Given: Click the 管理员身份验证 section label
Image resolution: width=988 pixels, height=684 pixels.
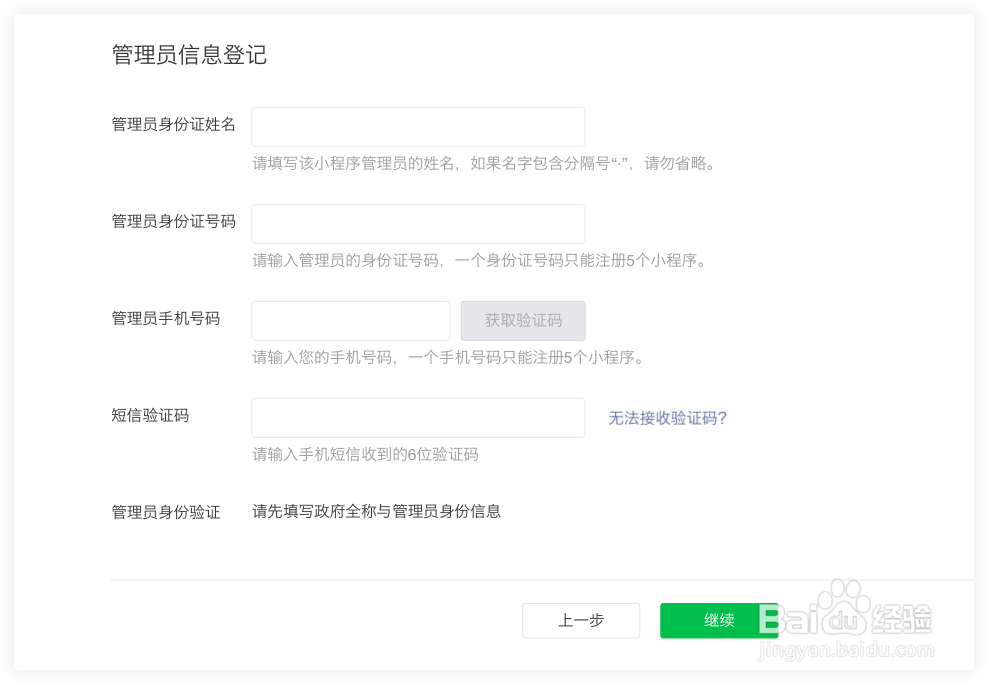Looking at the screenshot, I should coord(165,510).
